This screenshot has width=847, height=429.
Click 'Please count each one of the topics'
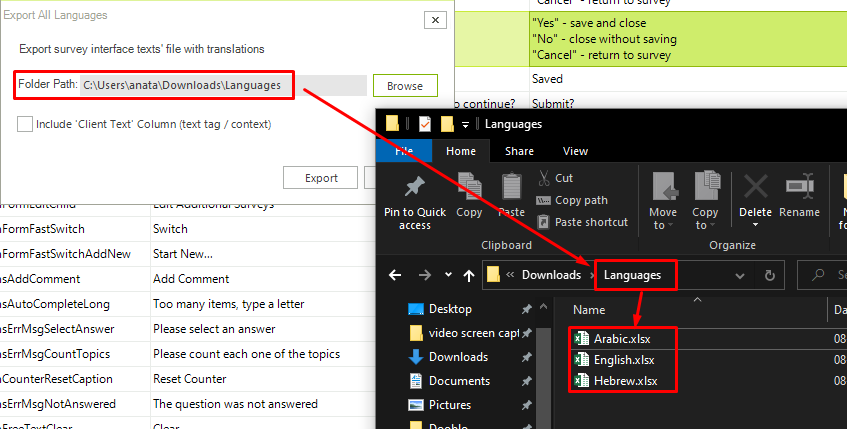(246, 354)
